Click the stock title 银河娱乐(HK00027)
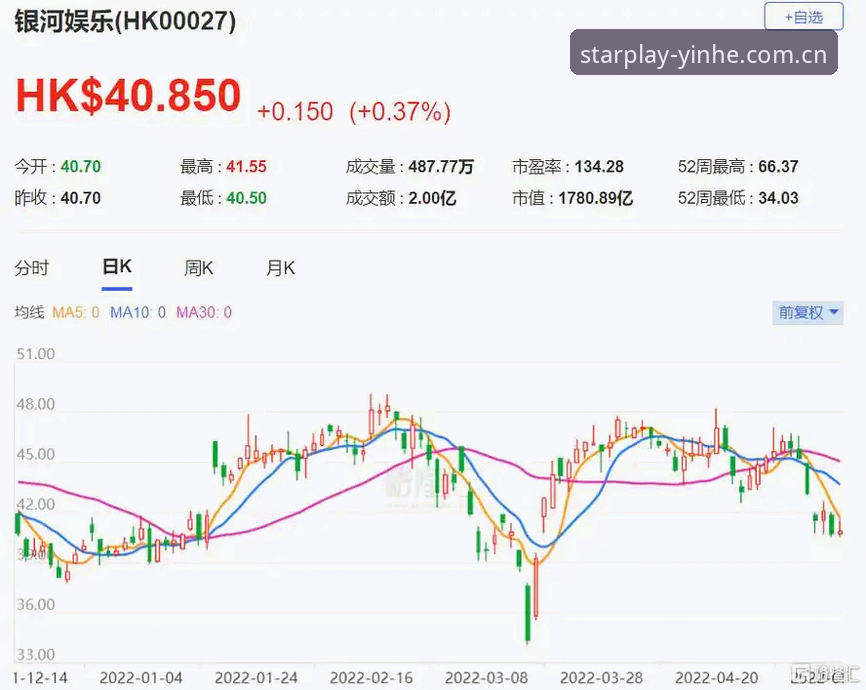The image size is (866, 690). [x=125, y=22]
